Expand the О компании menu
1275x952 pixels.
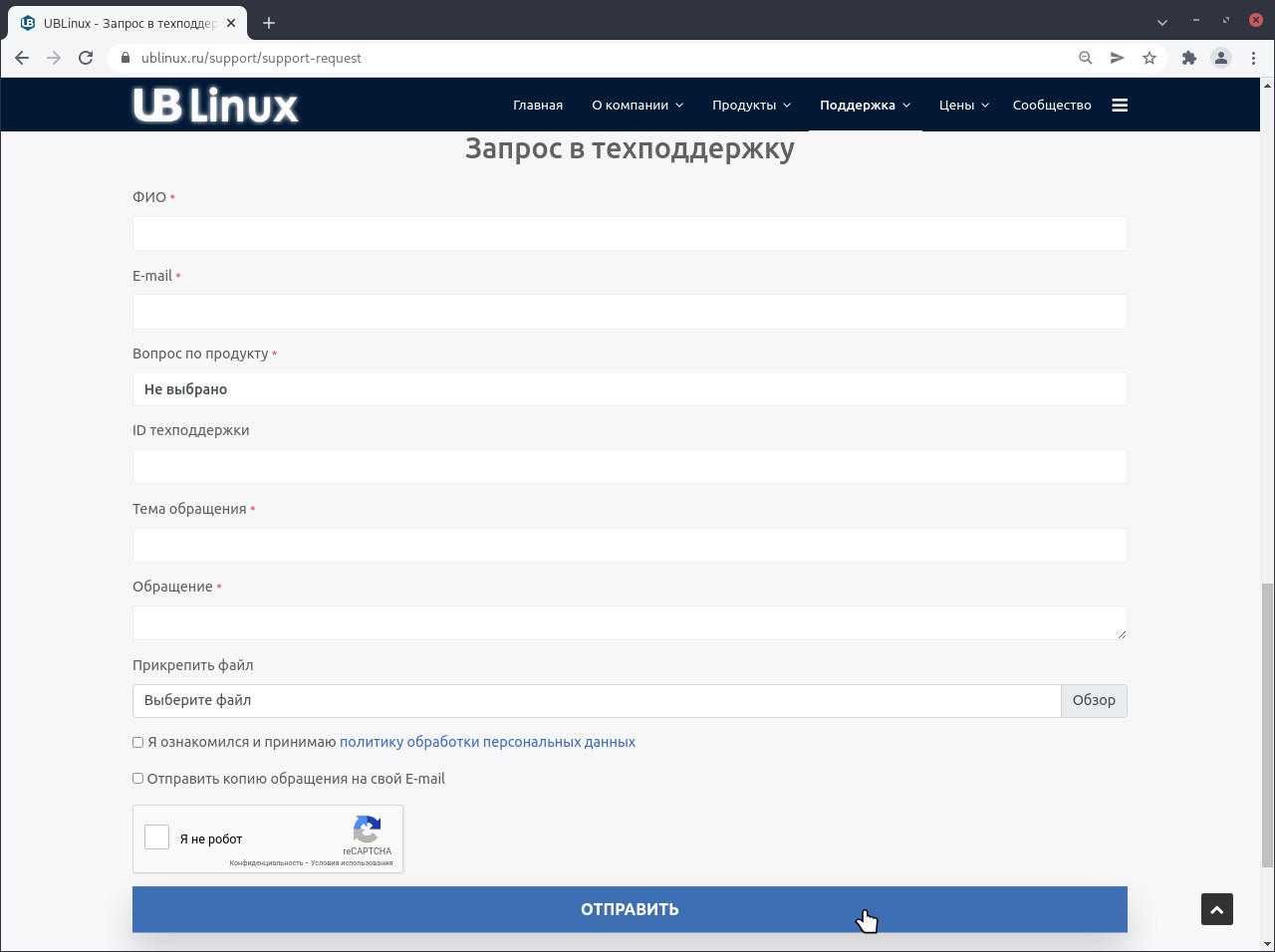(x=637, y=105)
